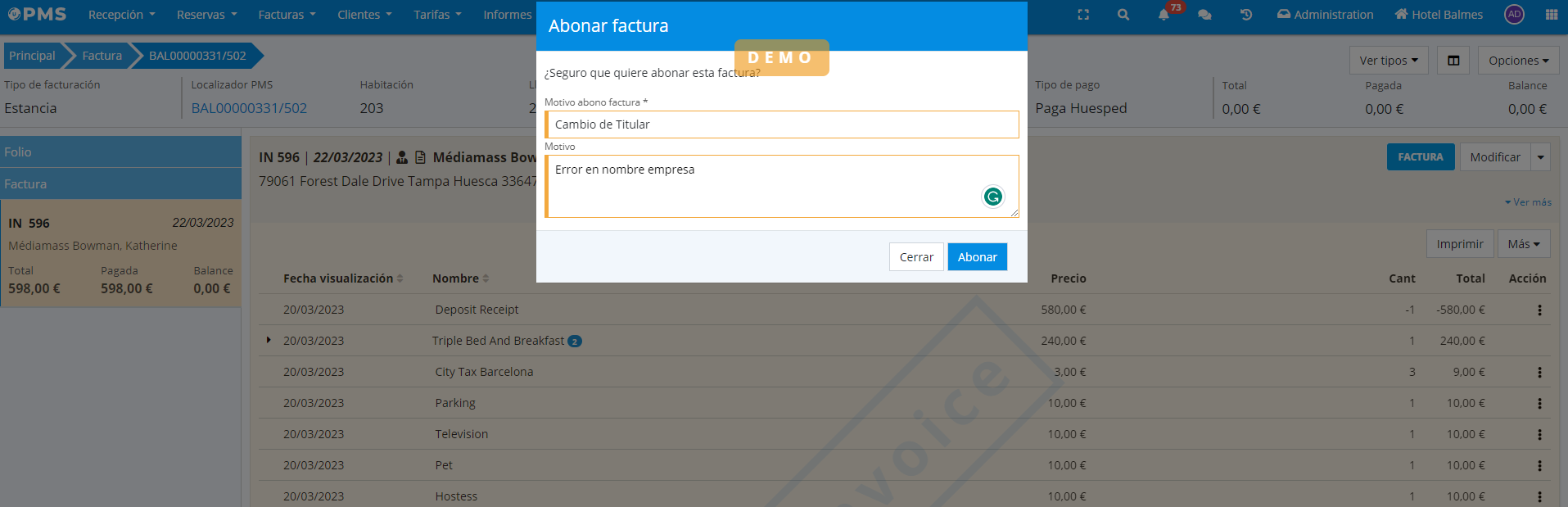Open the chat messages icon
1568x507 pixels.
[1204, 15]
